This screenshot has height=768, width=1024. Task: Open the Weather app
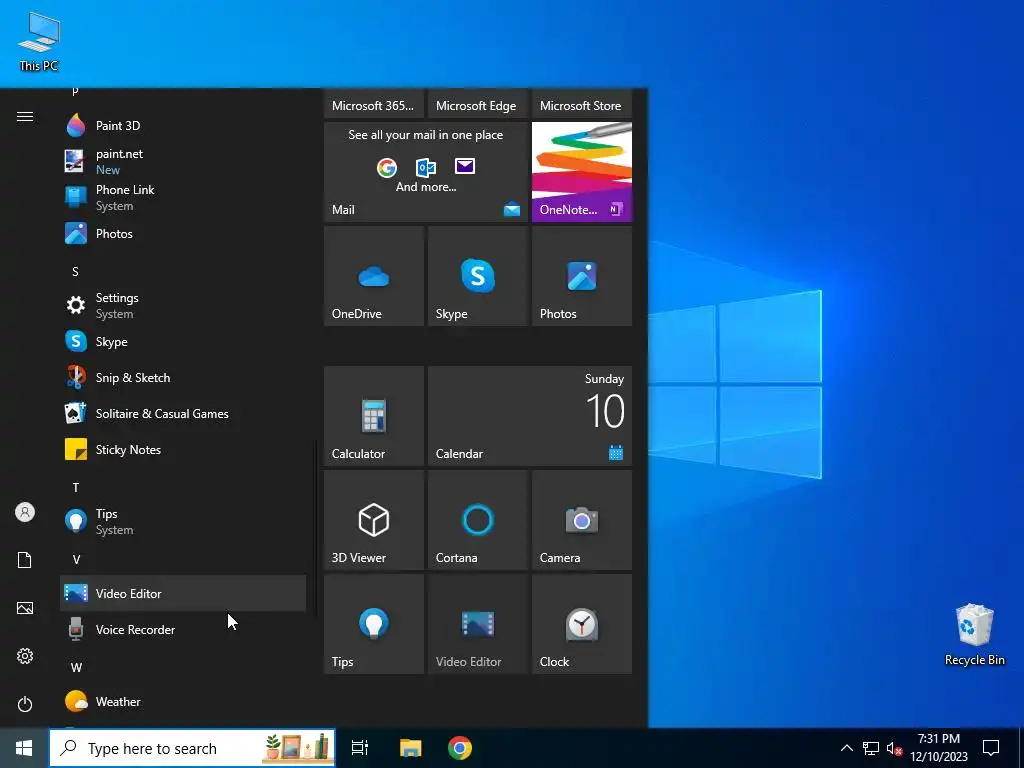pos(183,701)
